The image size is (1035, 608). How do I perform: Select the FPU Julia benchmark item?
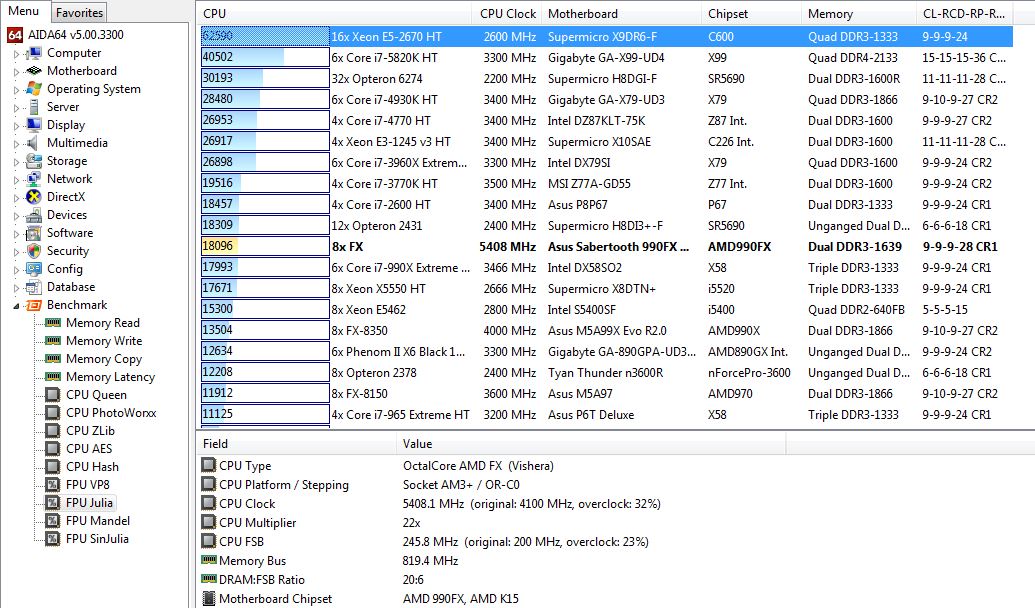[89, 503]
